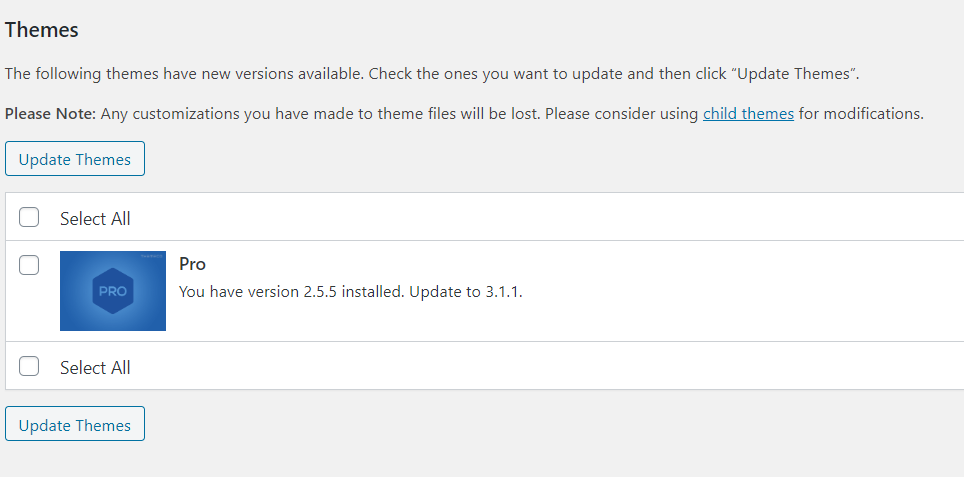
Task: Click the "for modifications" text after link
Action: [x=860, y=113]
